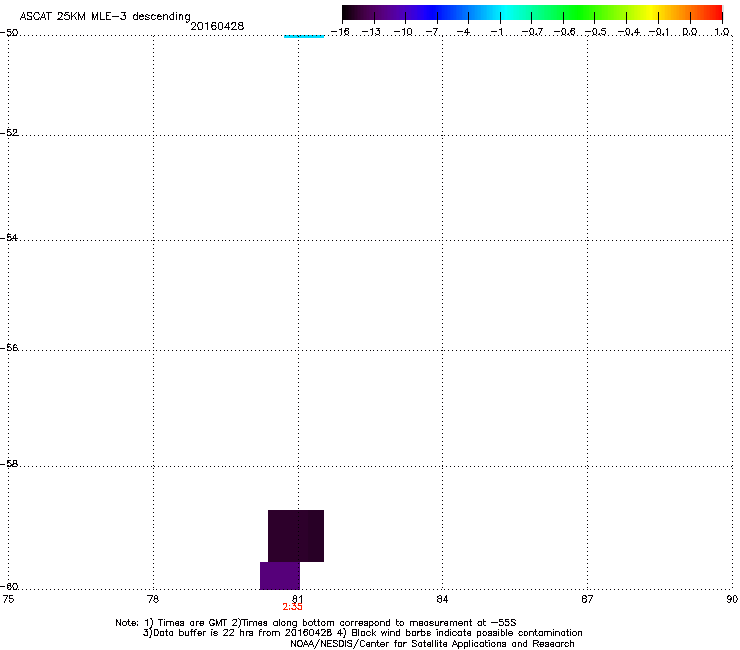Click the cyan data strip at -50 latitude

click(304, 35)
